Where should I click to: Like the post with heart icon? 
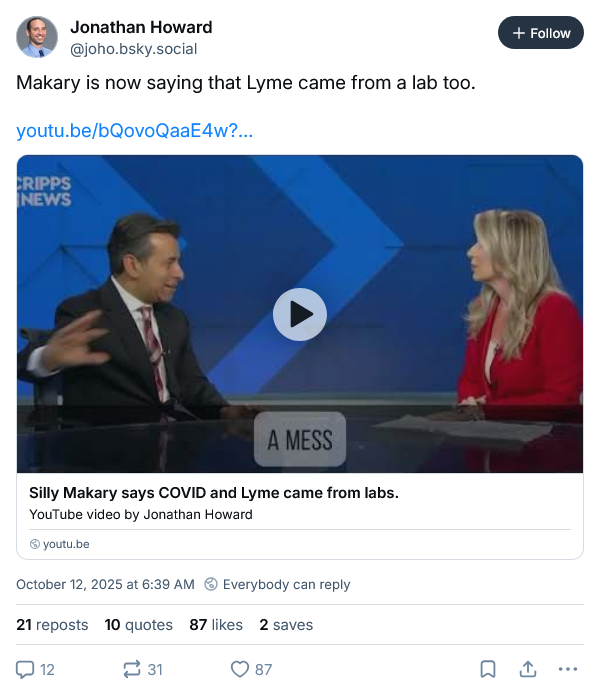point(240,669)
